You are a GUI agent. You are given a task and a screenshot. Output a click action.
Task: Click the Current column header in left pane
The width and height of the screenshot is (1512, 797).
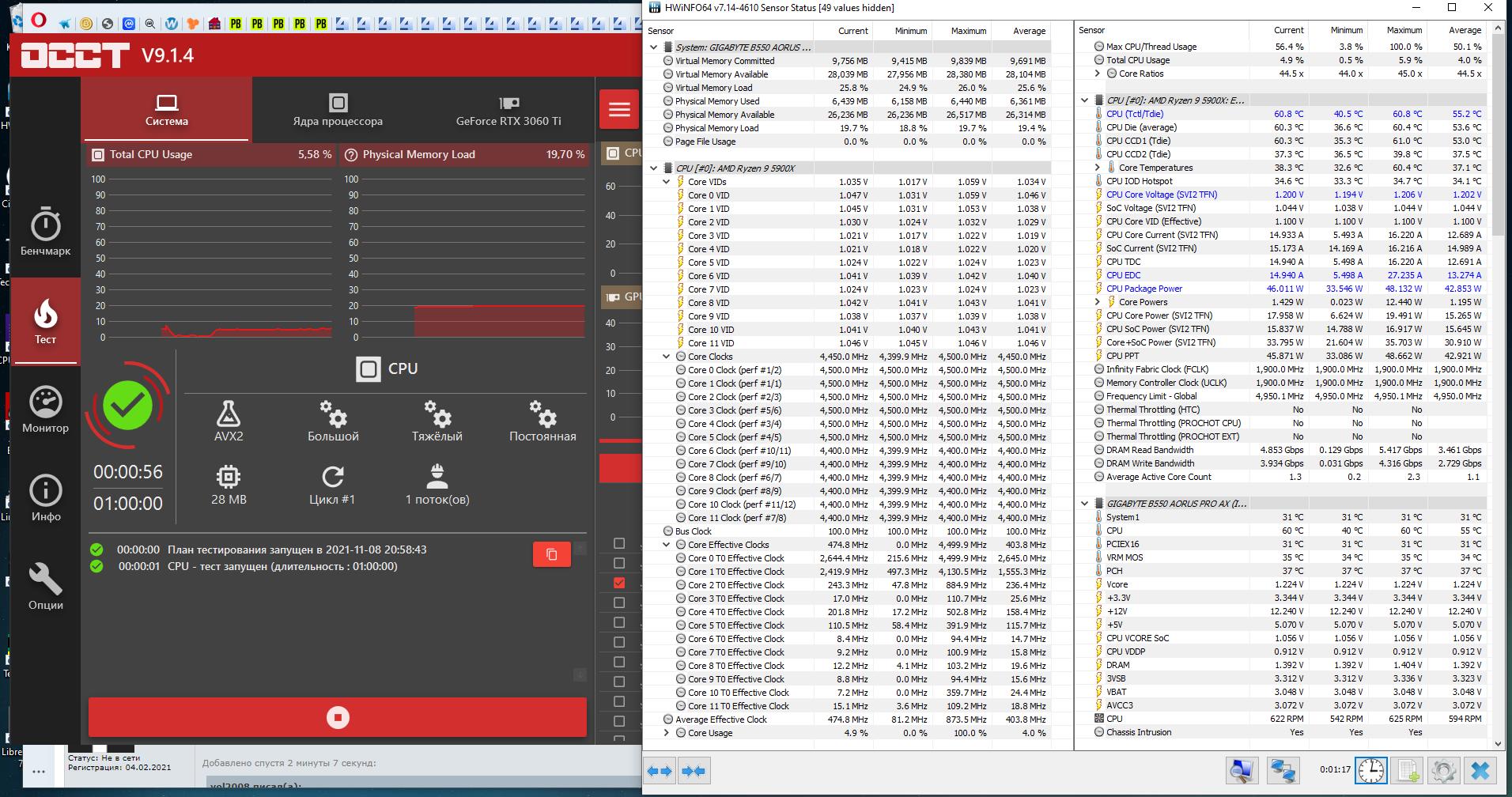843,31
